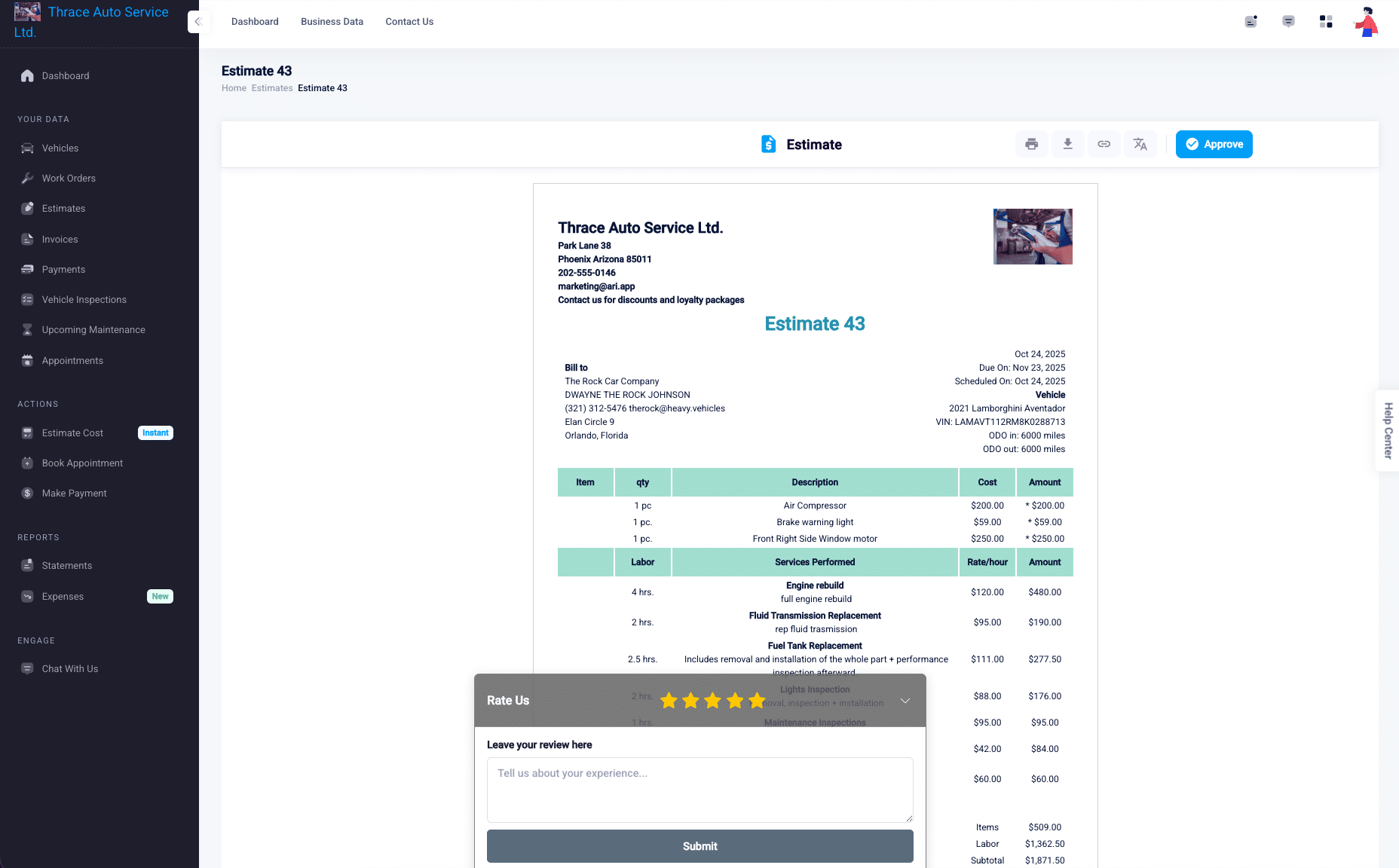This screenshot has height=868, width=1399.
Task: Click the Payments card icon
Action: 27,270
